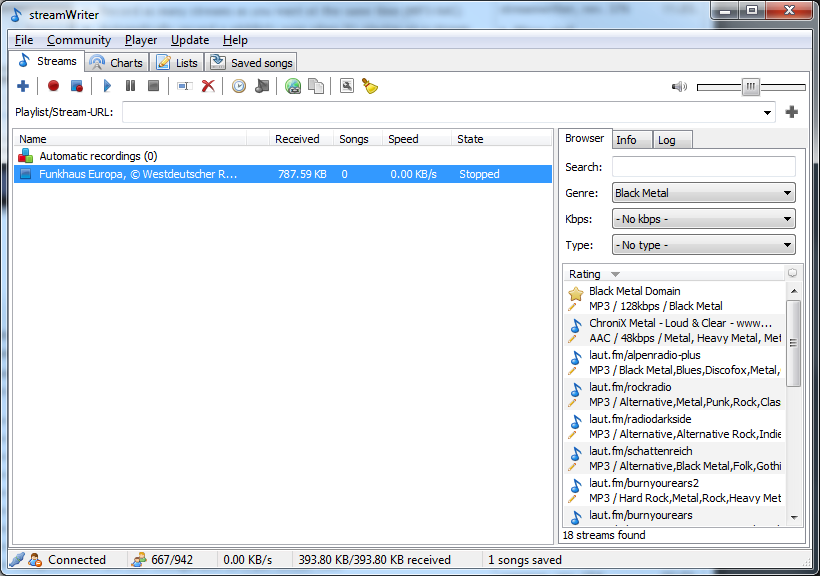
Task: Adjust the volume slider handle
Action: (x=750, y=86)
